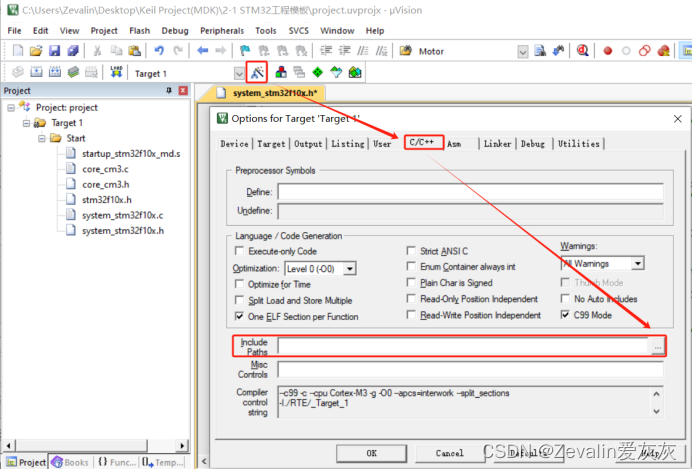This screenshot has height=470, width=692.
Task: Open the SVCS menu
Action: [x=299, y=30]
